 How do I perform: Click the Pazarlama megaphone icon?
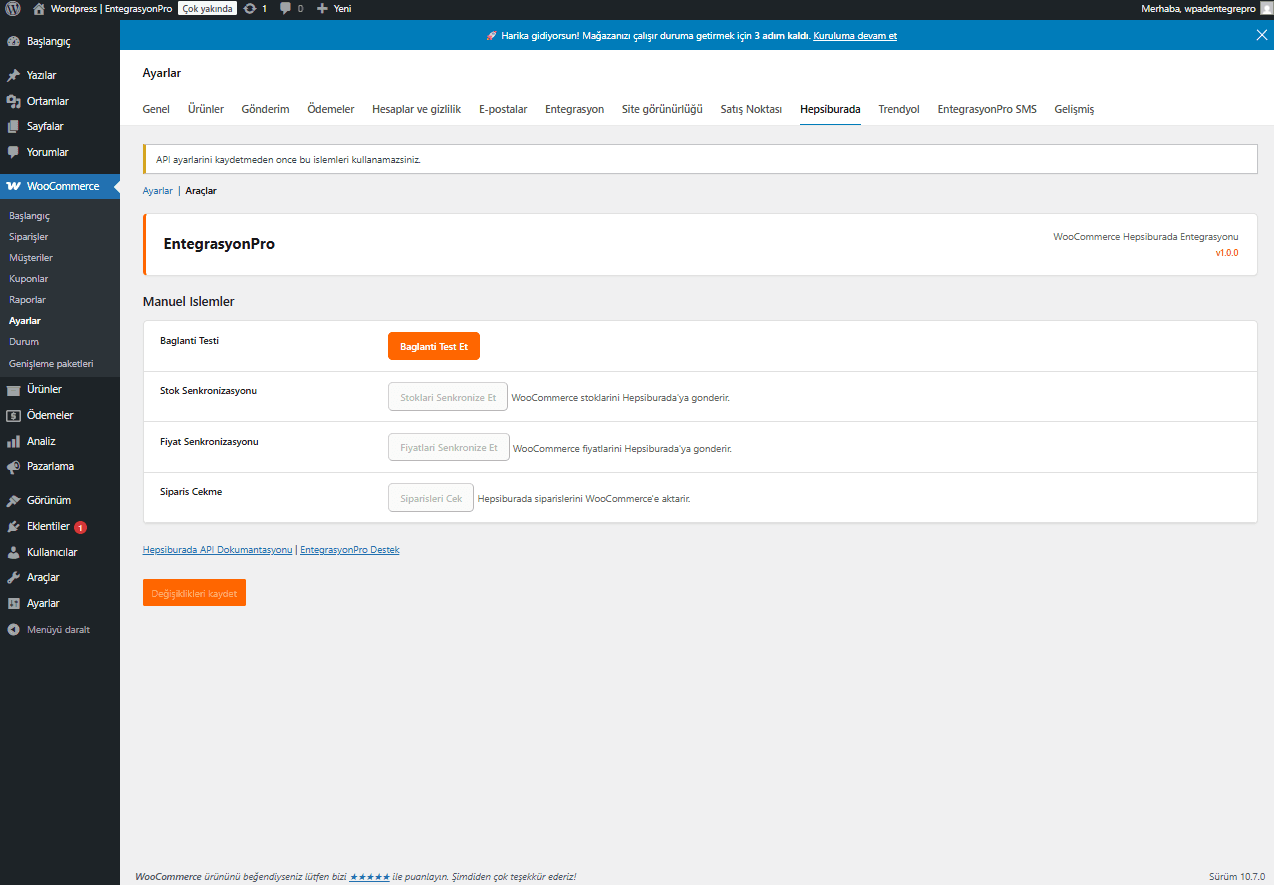click(13, 467)
